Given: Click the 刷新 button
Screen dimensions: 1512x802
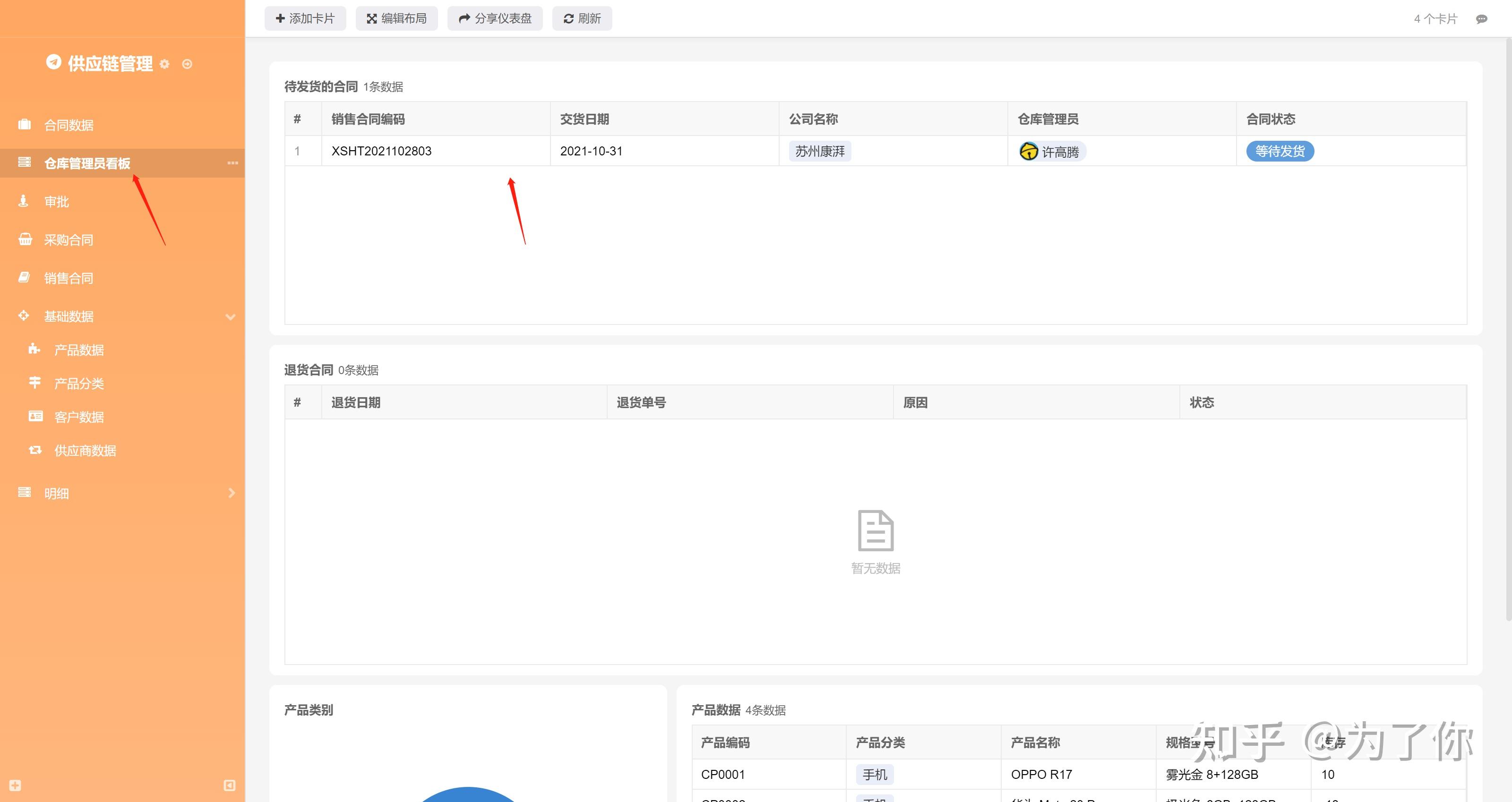Looking at the screenshot, I should coord(582,19).
